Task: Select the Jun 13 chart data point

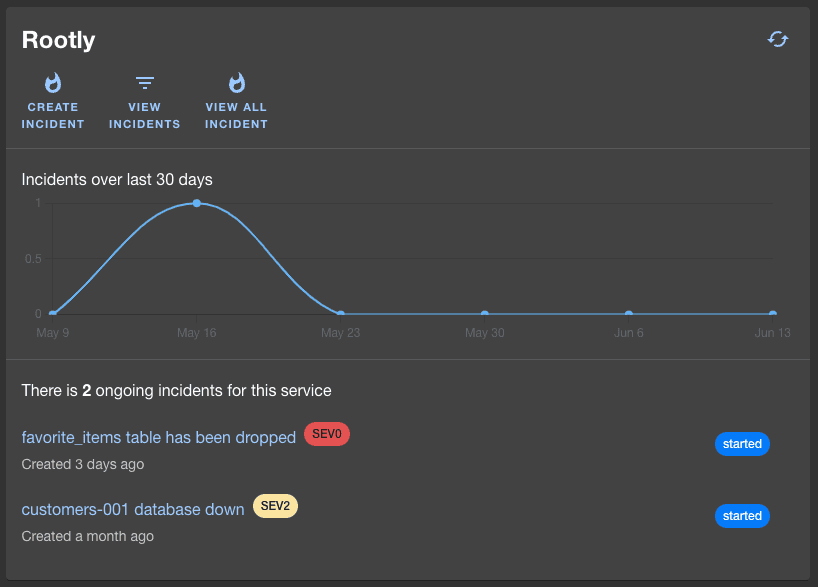Action: (773, 314)
